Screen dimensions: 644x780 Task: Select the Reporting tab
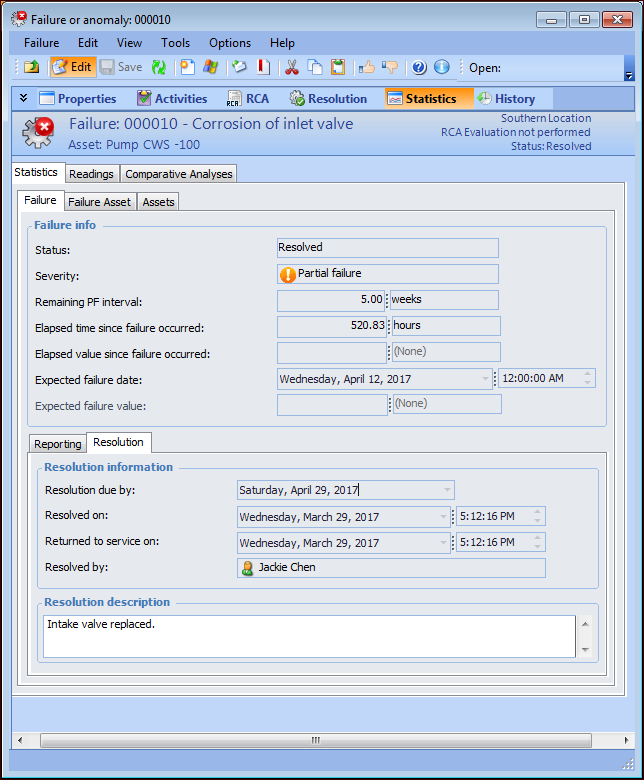coord(58,443)
